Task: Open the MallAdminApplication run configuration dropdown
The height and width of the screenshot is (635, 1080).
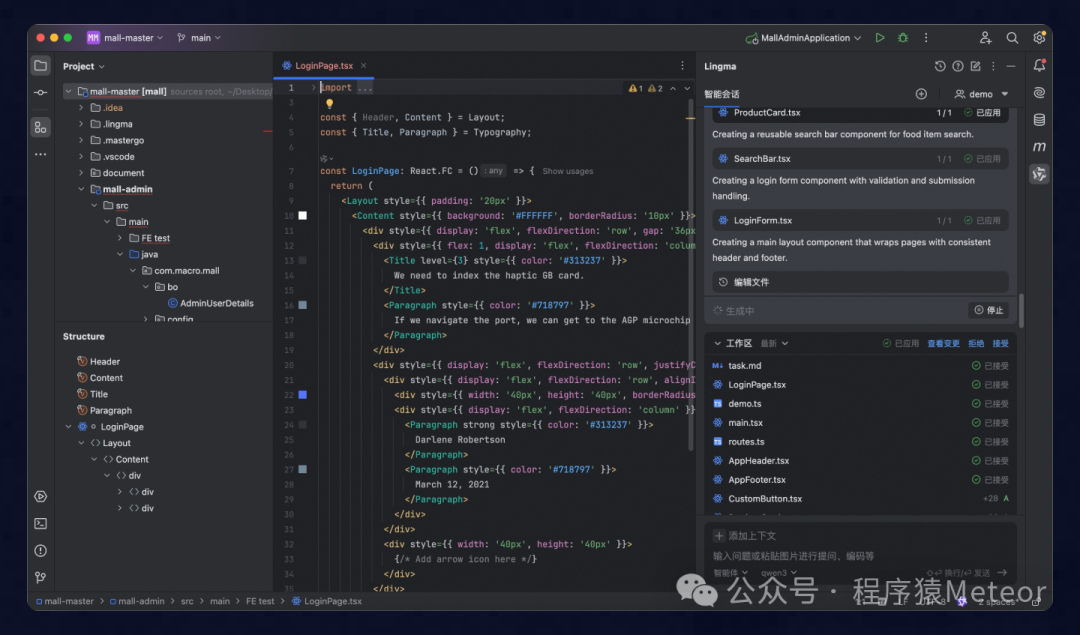Action: point(803,38)
